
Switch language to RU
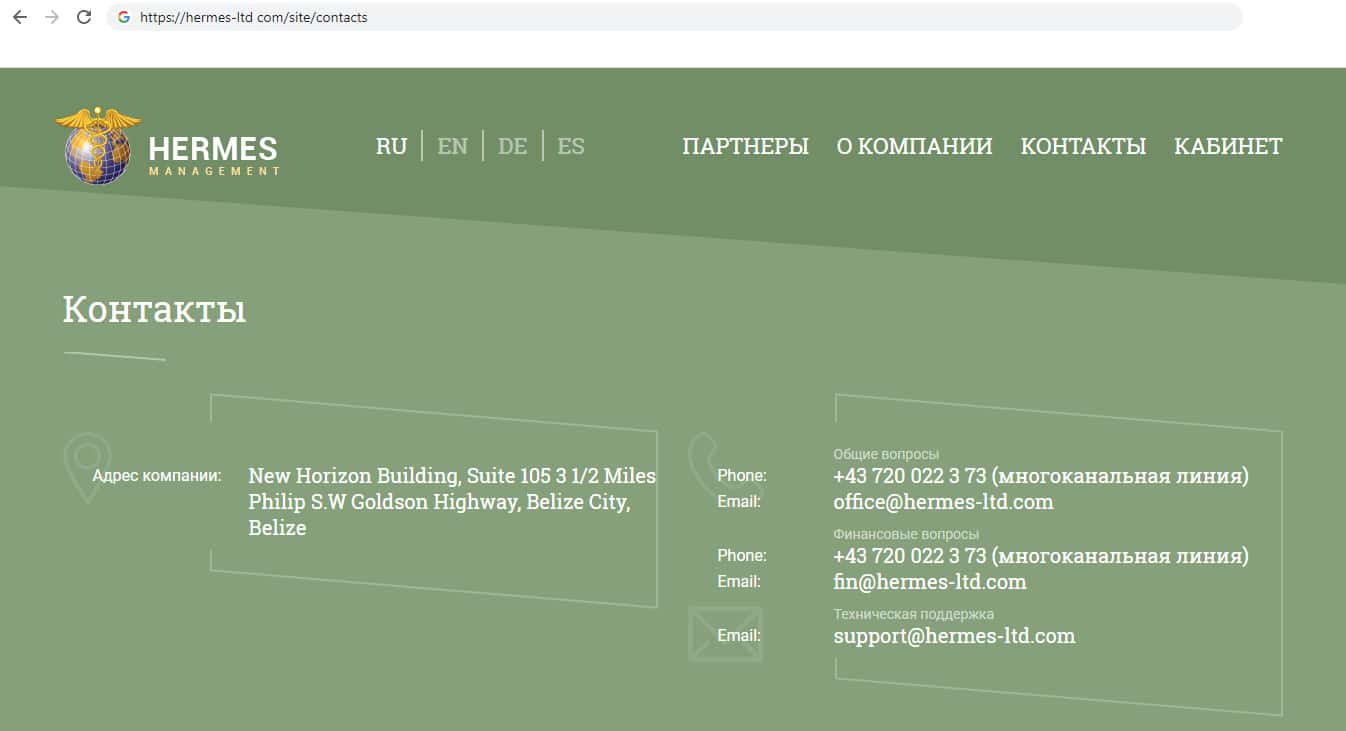click(391, 146)
